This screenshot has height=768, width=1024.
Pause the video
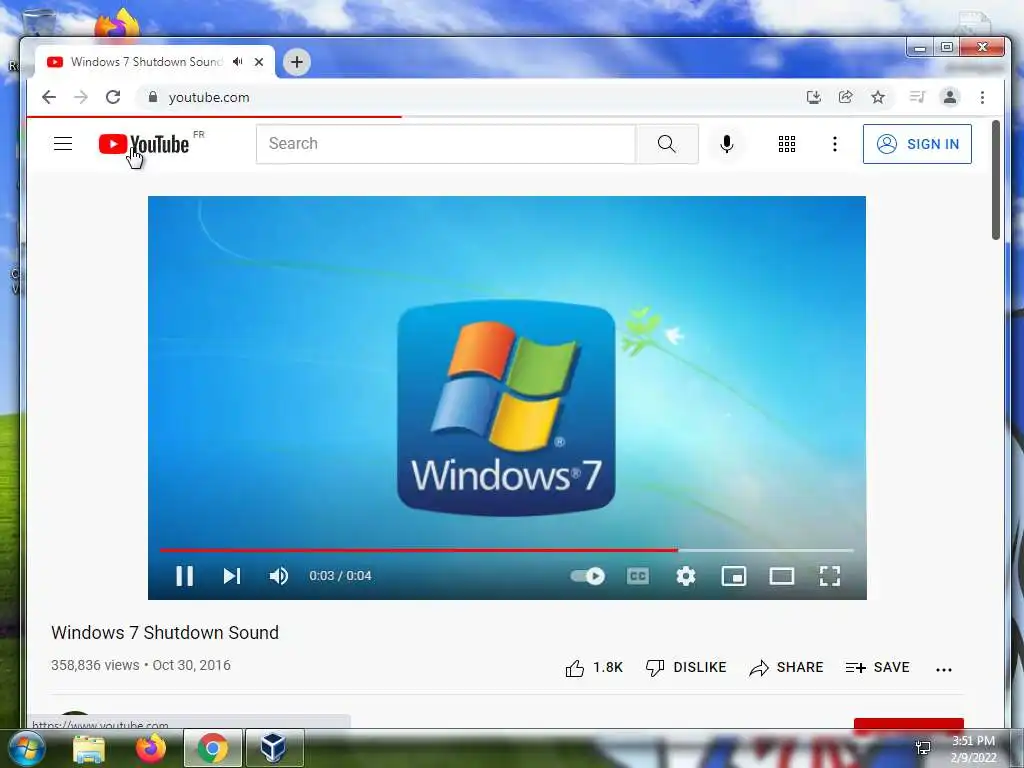point(185,576)
